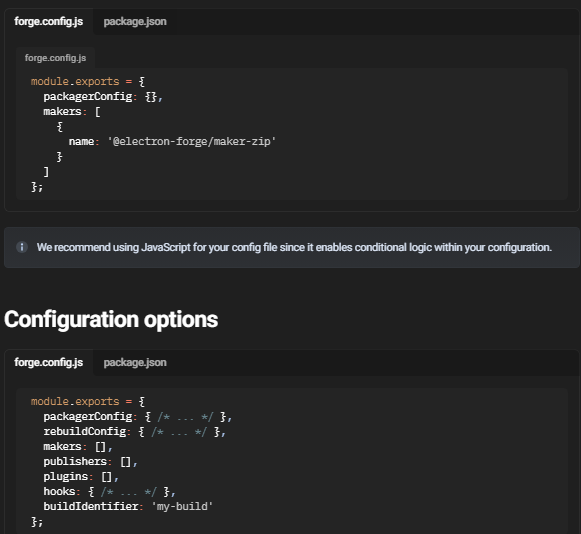The image size is (581, 534).
Task: Click the first module.exports line
Action: click(88, 82)
